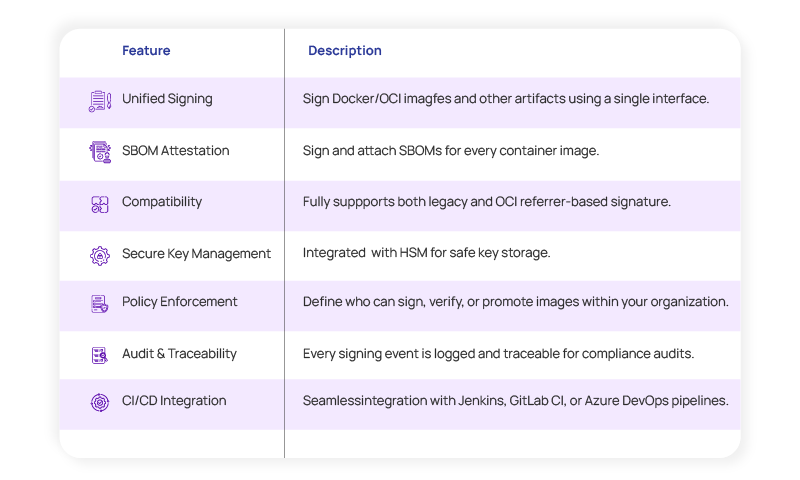
Task: Click the CI/CD Integration target icon
Action: 100,402
